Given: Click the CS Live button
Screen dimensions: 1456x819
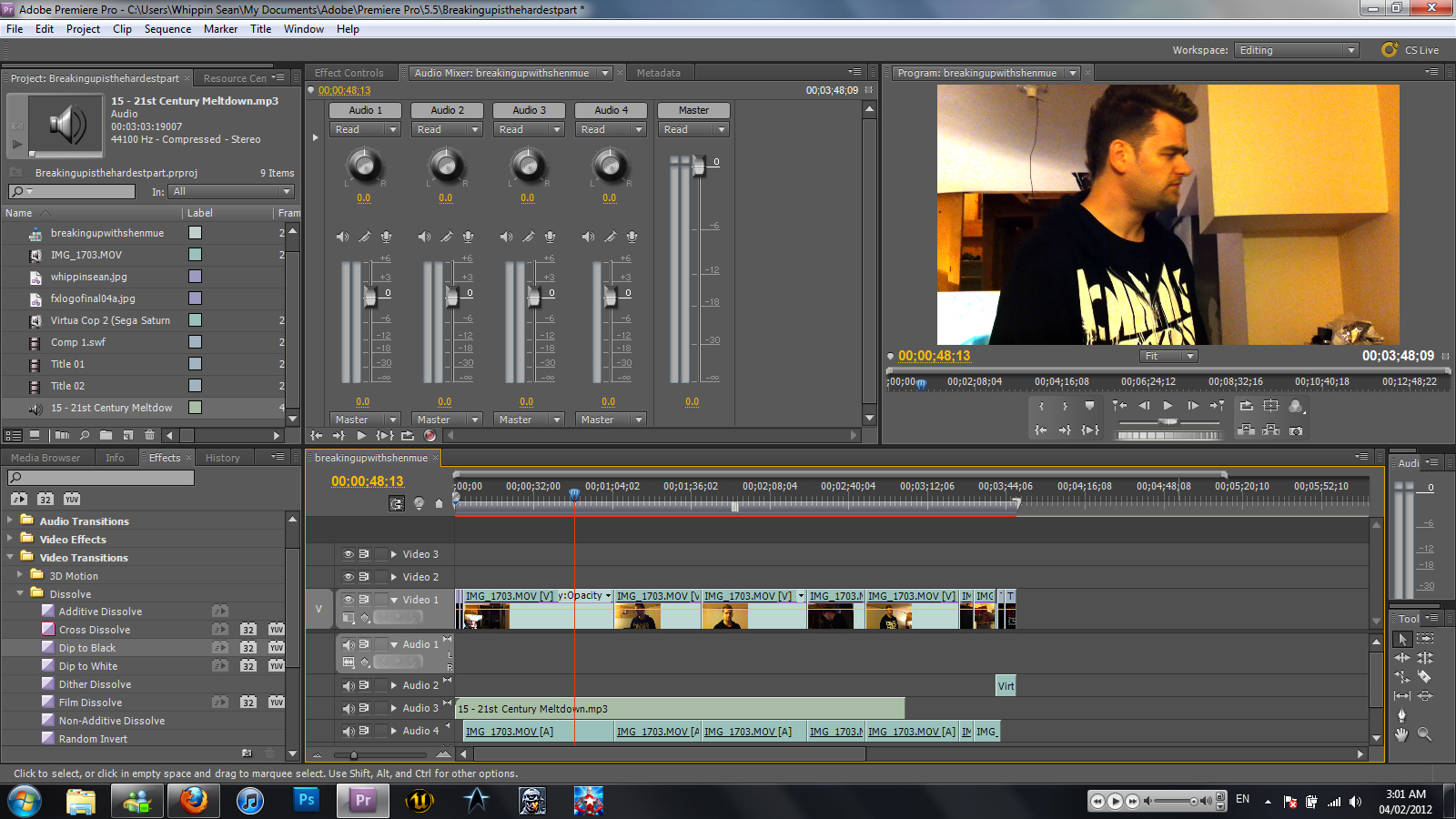Looking at the screenshot, I should [1410, 50].
